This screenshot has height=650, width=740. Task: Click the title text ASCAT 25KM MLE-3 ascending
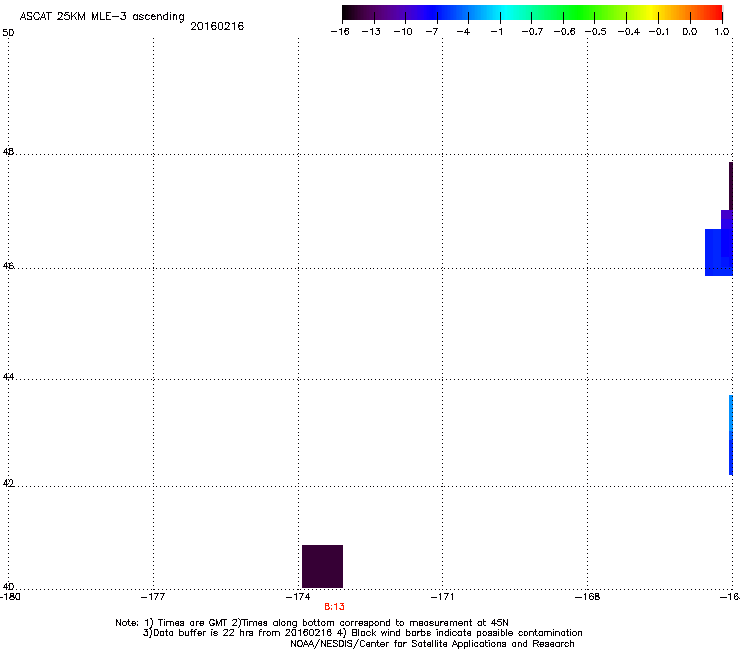[x=102, y=17]
